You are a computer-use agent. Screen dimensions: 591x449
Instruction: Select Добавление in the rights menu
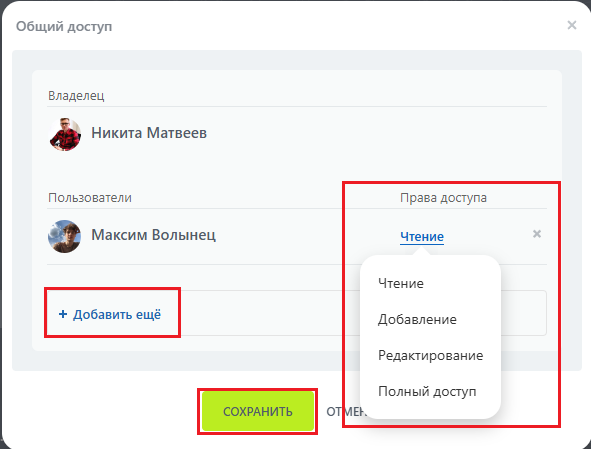click(x=417, y=320)
